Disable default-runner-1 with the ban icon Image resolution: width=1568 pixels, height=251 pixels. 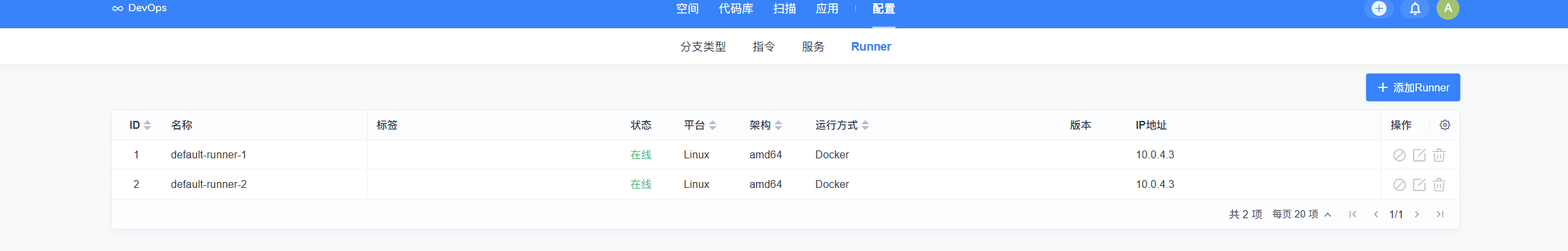click(1399, 155)
